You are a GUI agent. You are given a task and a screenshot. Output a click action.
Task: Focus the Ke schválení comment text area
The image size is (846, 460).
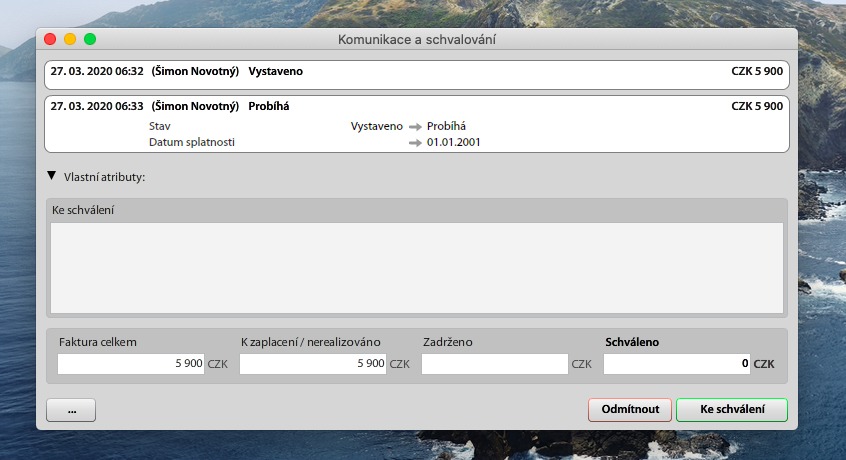[416, 267]
